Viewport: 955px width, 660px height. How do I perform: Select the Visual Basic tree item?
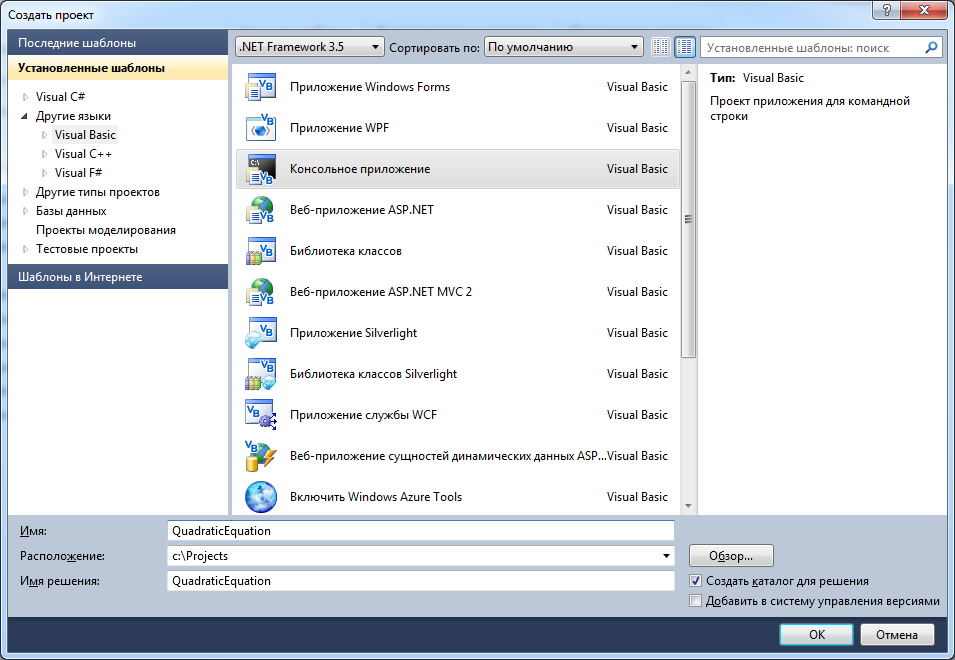pos(85,135)
